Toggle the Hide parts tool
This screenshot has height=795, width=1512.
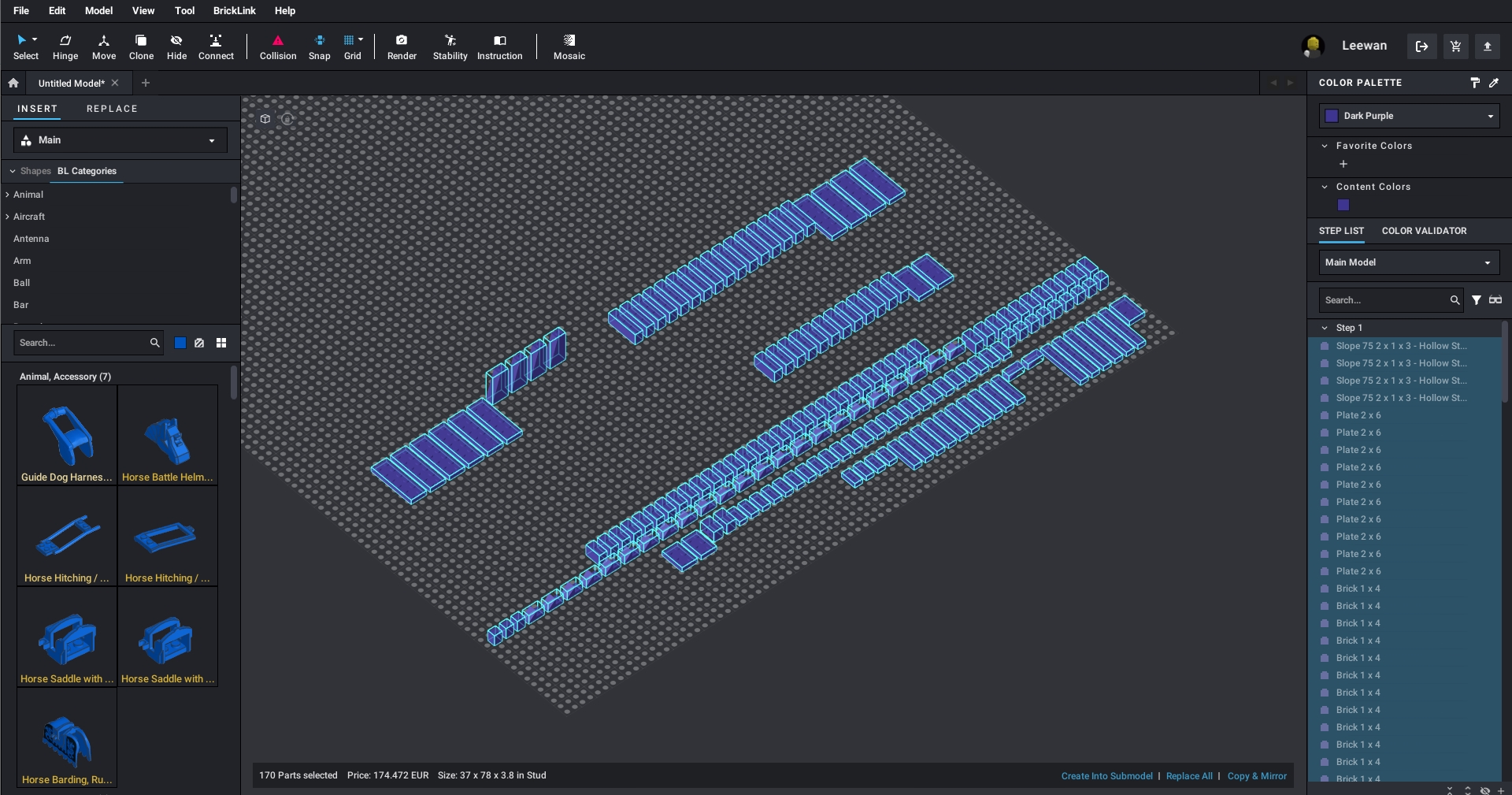point(176,46)
